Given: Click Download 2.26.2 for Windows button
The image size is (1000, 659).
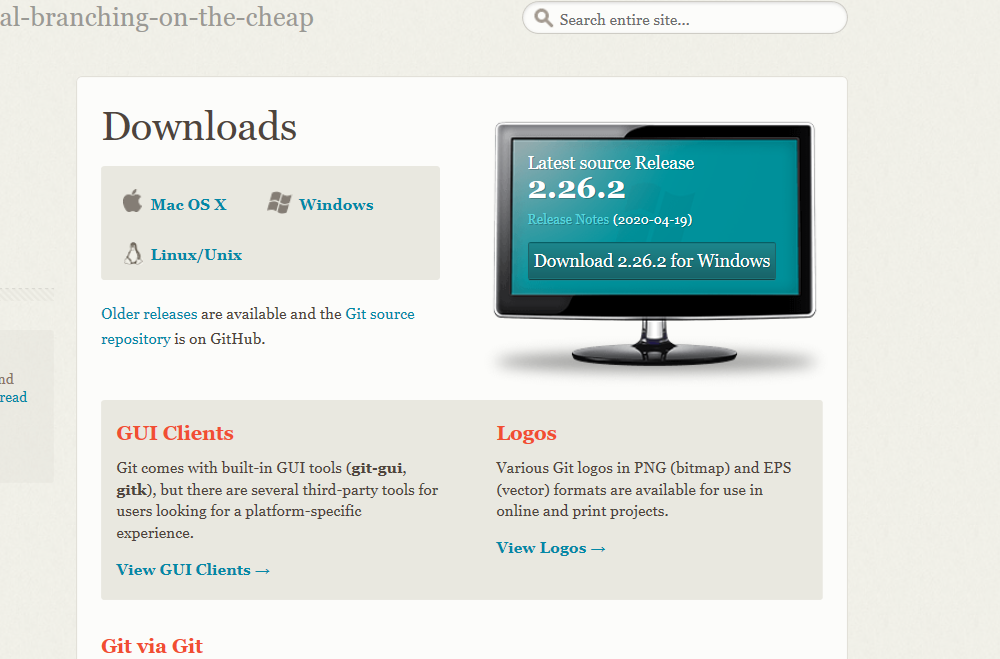Looking at the screenshot, I should (652, 261).
